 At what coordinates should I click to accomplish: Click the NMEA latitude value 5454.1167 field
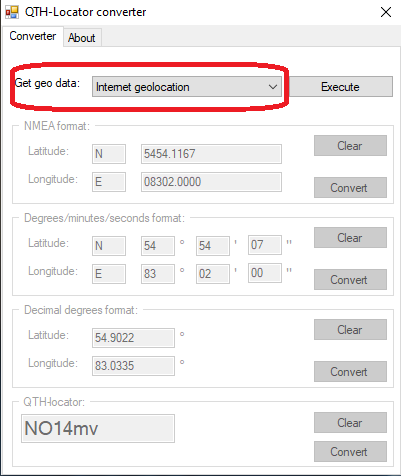[x=211, y=154]
